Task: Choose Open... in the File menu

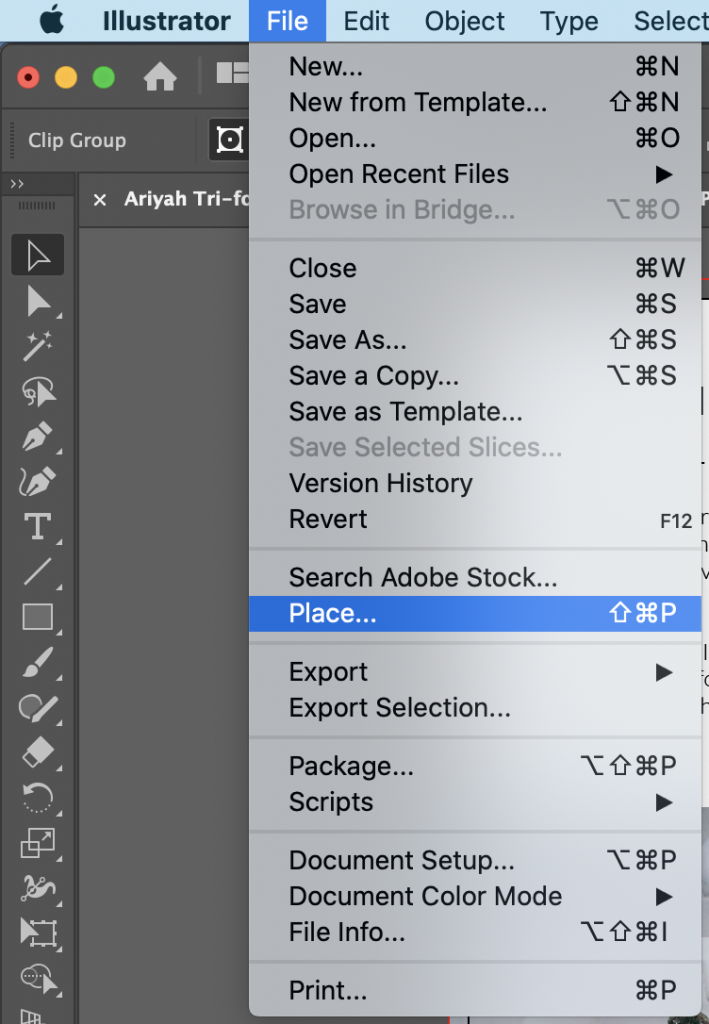Action: [475, 138]
